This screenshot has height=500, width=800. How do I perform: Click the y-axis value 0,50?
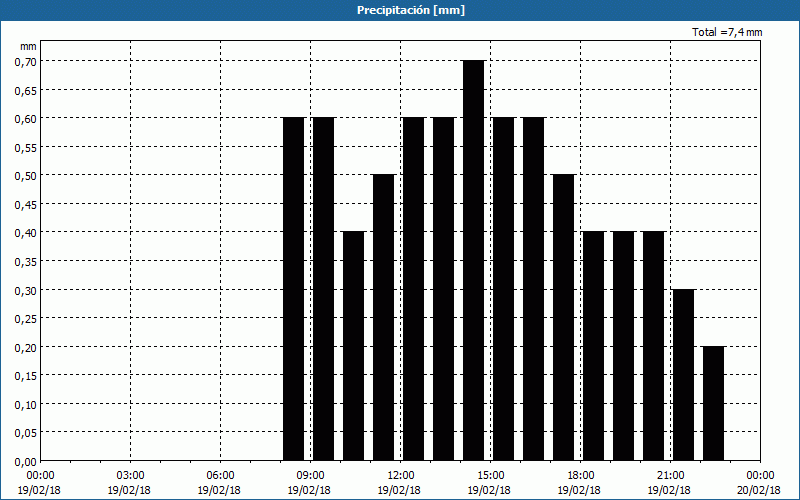(x=26, y=176)
